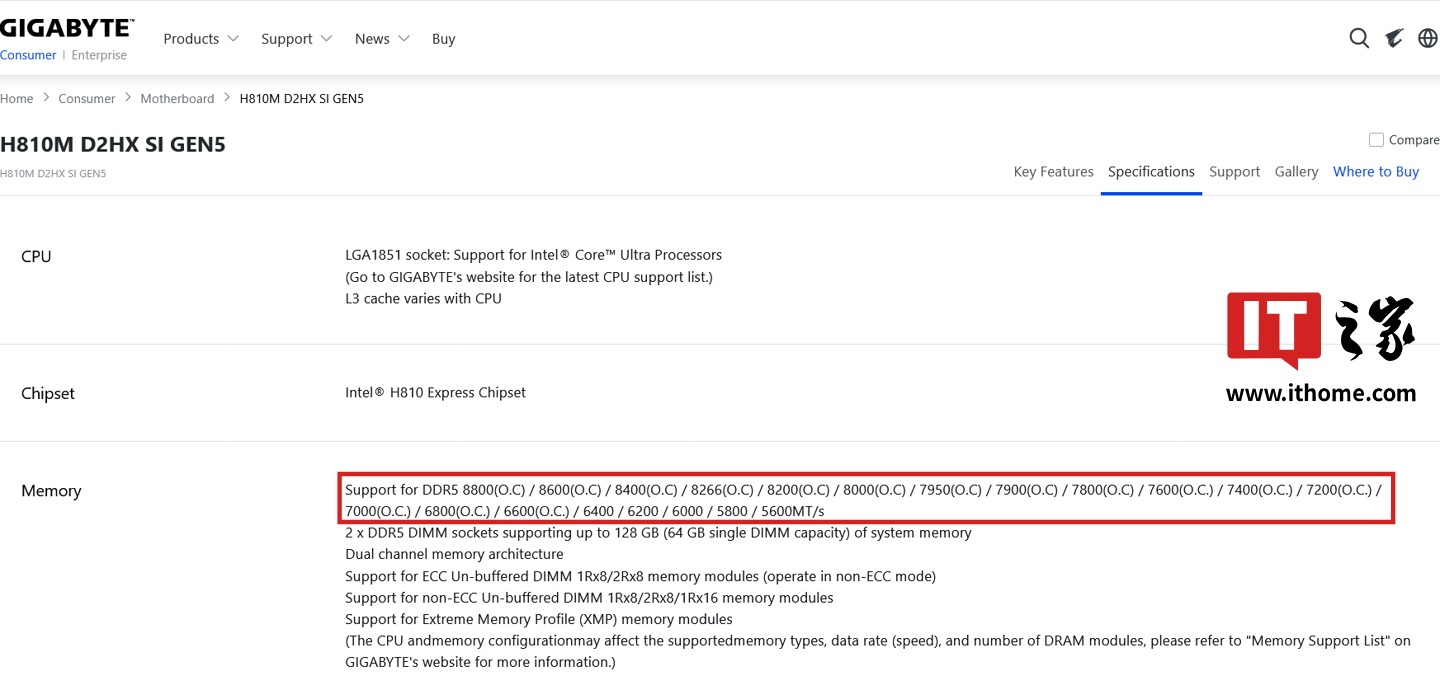This screenshot has height=690, width=1440.
Task: Open Buy in the top navigation
Action: 443,39
